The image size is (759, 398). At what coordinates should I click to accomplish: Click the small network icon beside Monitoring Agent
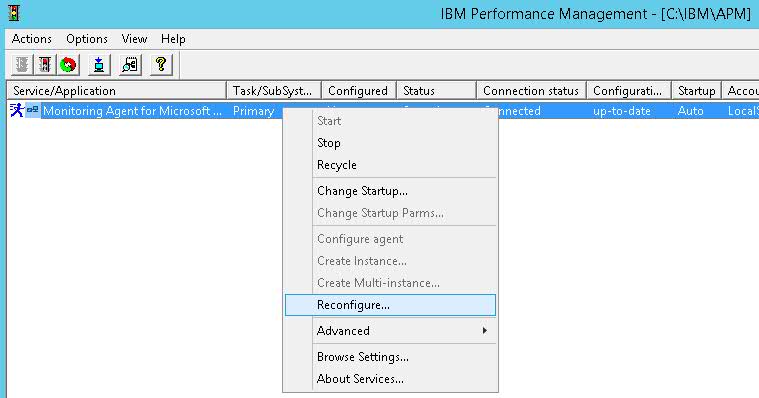pos(32,110)
